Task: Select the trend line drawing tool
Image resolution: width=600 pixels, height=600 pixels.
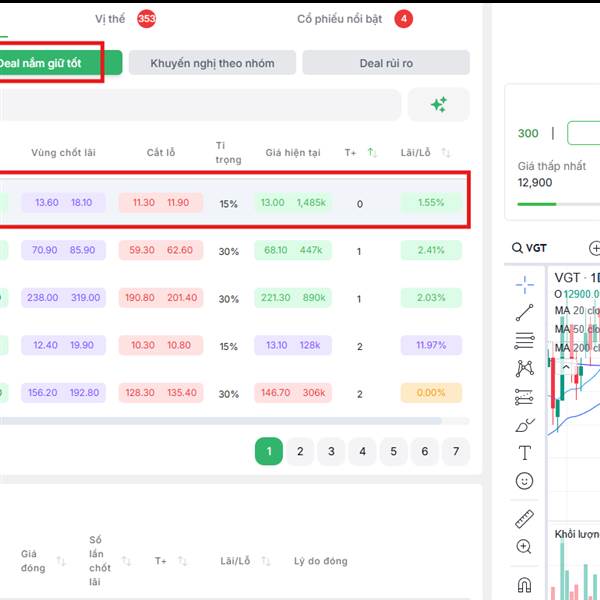Action: click(524, 313)
